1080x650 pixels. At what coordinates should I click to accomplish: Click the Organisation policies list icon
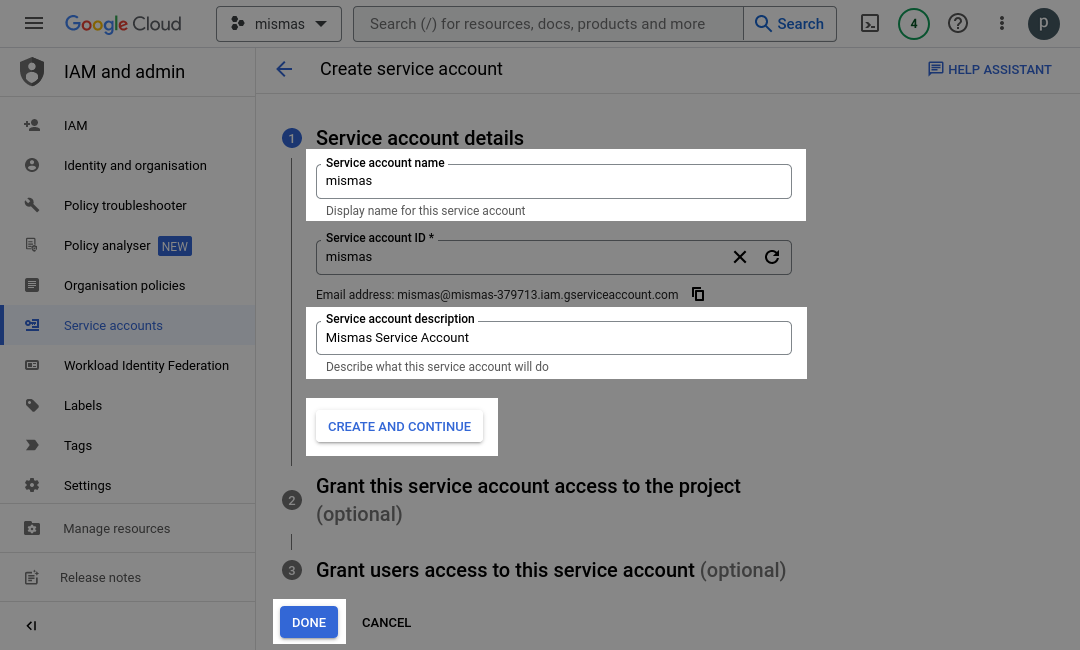pos(32,285)
